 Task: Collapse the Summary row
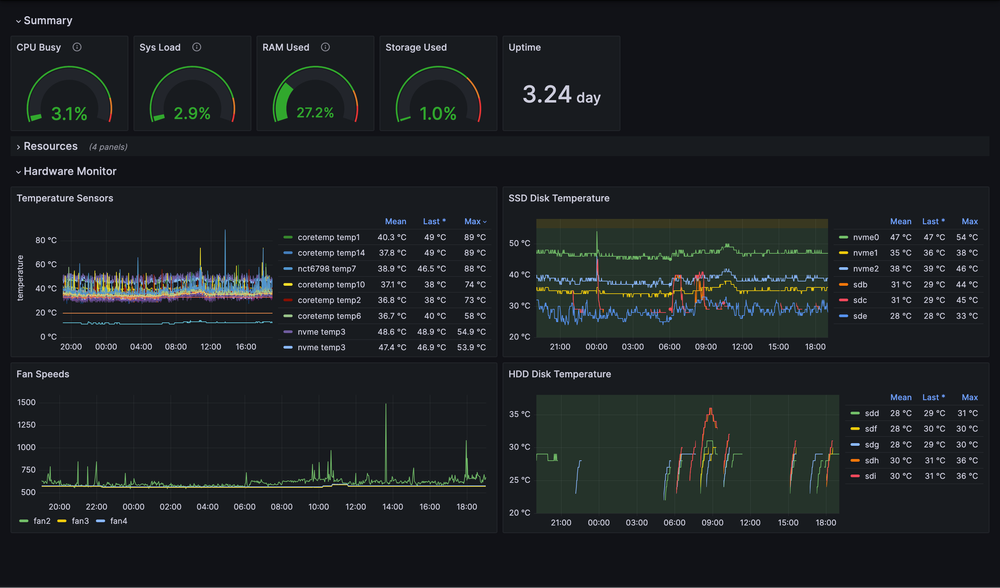pyautogui.click(x=44, y=20)
